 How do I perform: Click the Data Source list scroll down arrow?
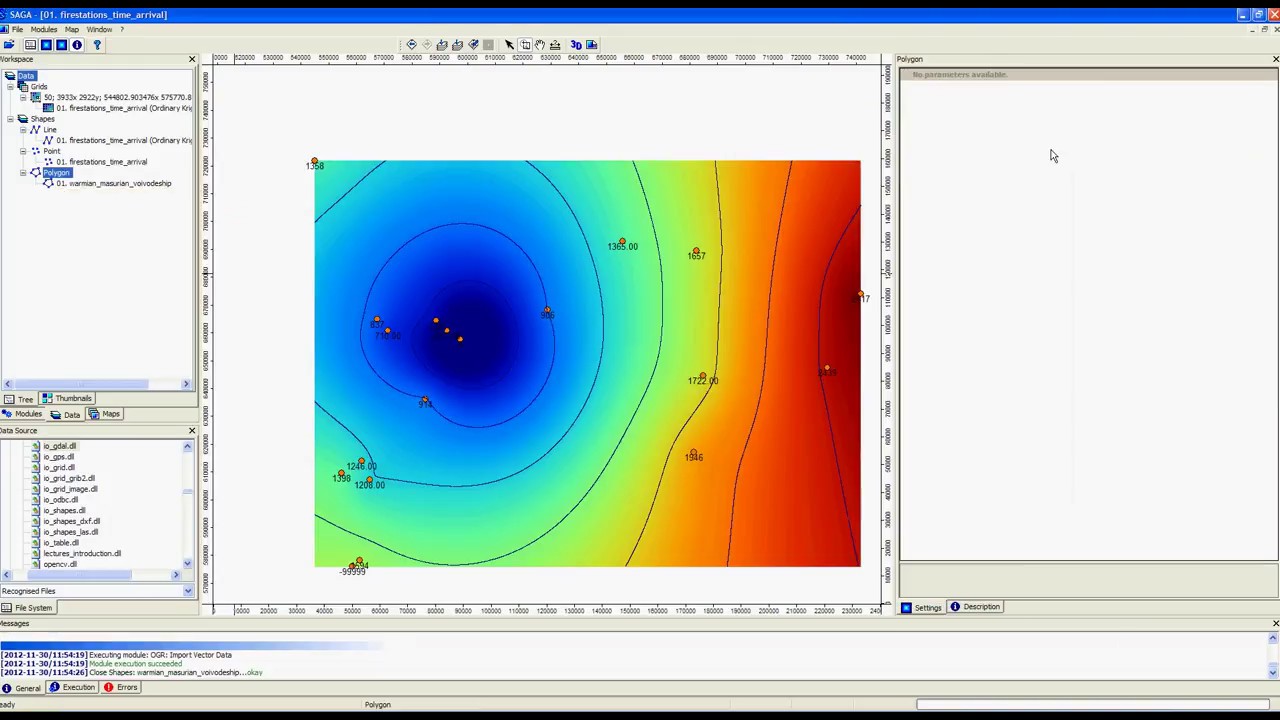point(187,564)
